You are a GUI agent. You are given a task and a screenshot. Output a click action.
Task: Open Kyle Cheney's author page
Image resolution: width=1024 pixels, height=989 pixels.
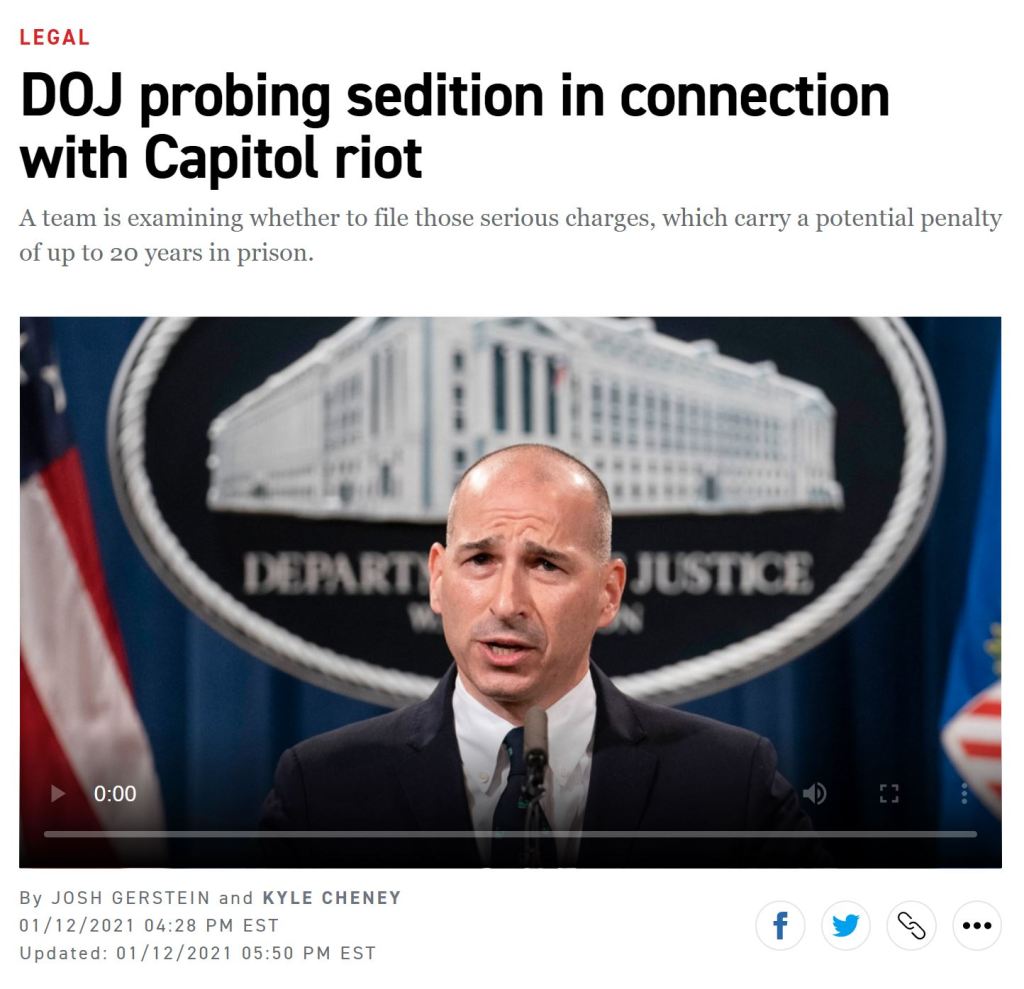[x=331, y=898]
